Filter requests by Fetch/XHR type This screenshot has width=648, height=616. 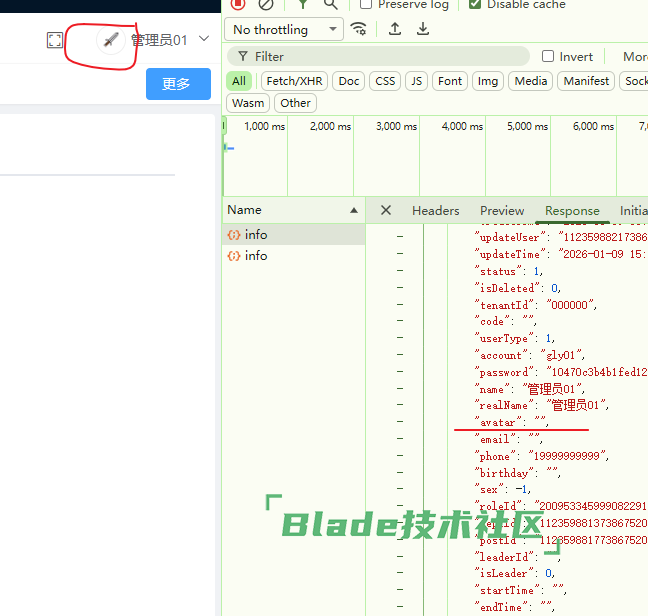coord(294,81)
